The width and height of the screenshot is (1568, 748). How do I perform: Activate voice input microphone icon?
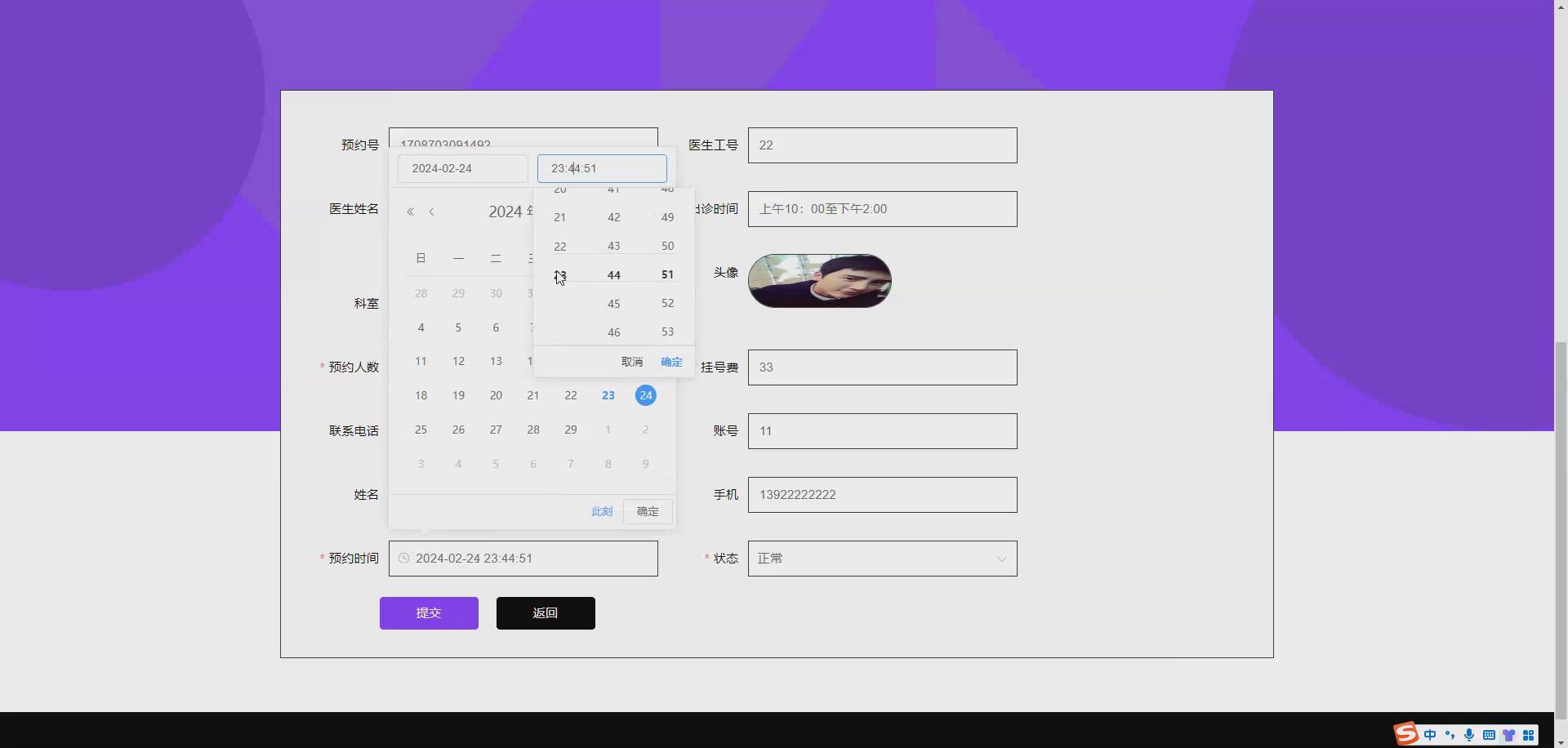pos(1469,735)
